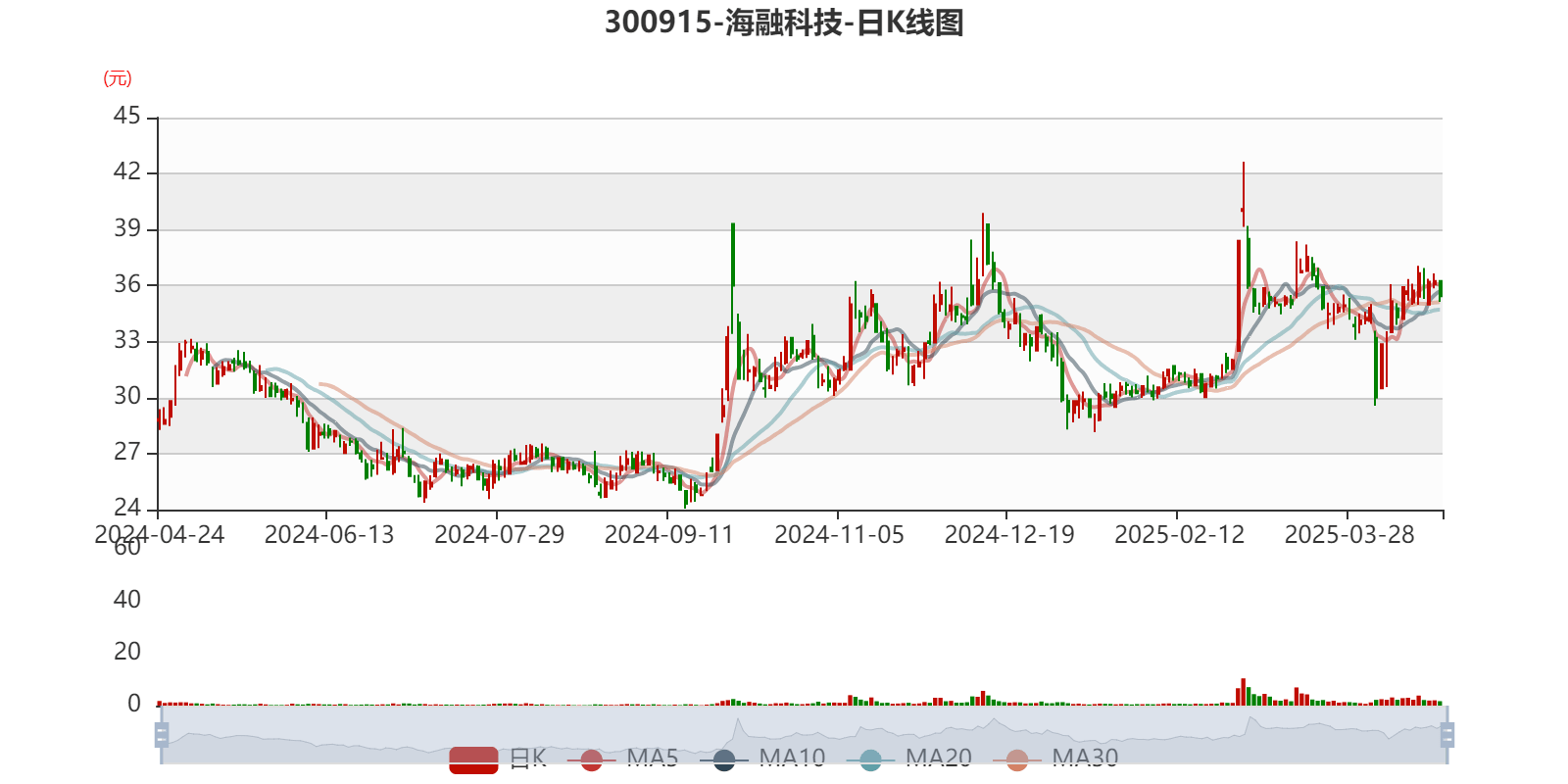The width and height of the screenshot is (1568, 784).
Task: Click the MA30 legend label
Action: [x=1085, y=758]
